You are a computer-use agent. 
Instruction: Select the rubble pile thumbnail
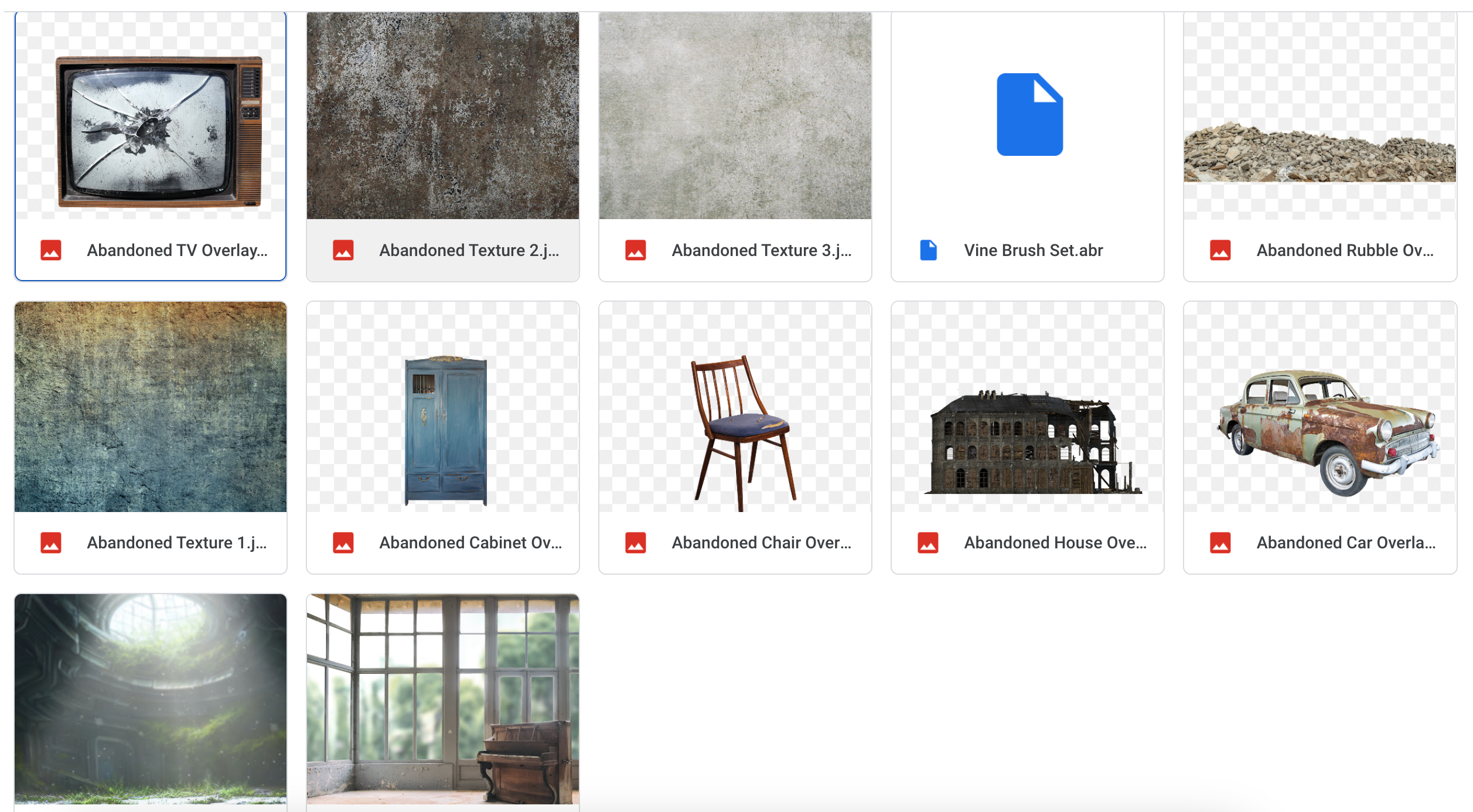[1320, 115]
